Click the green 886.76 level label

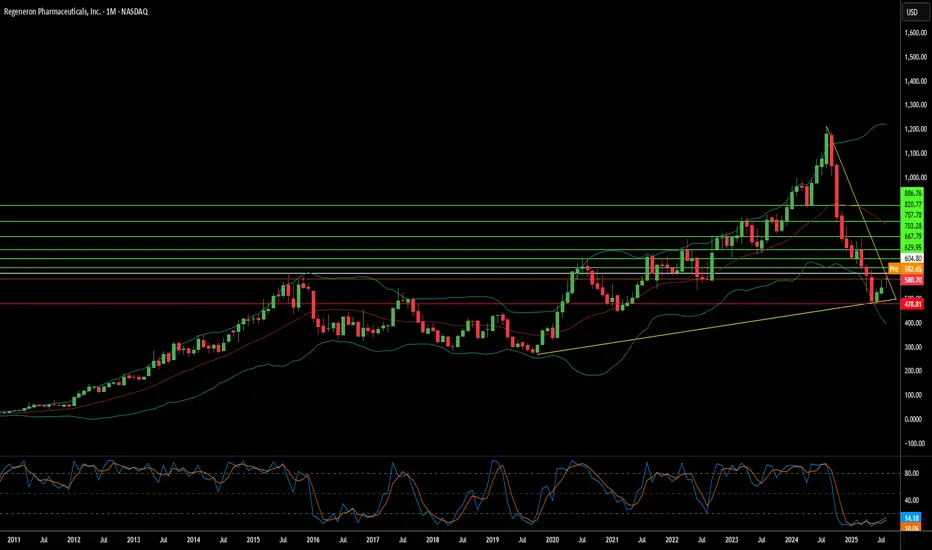point(912,193)
